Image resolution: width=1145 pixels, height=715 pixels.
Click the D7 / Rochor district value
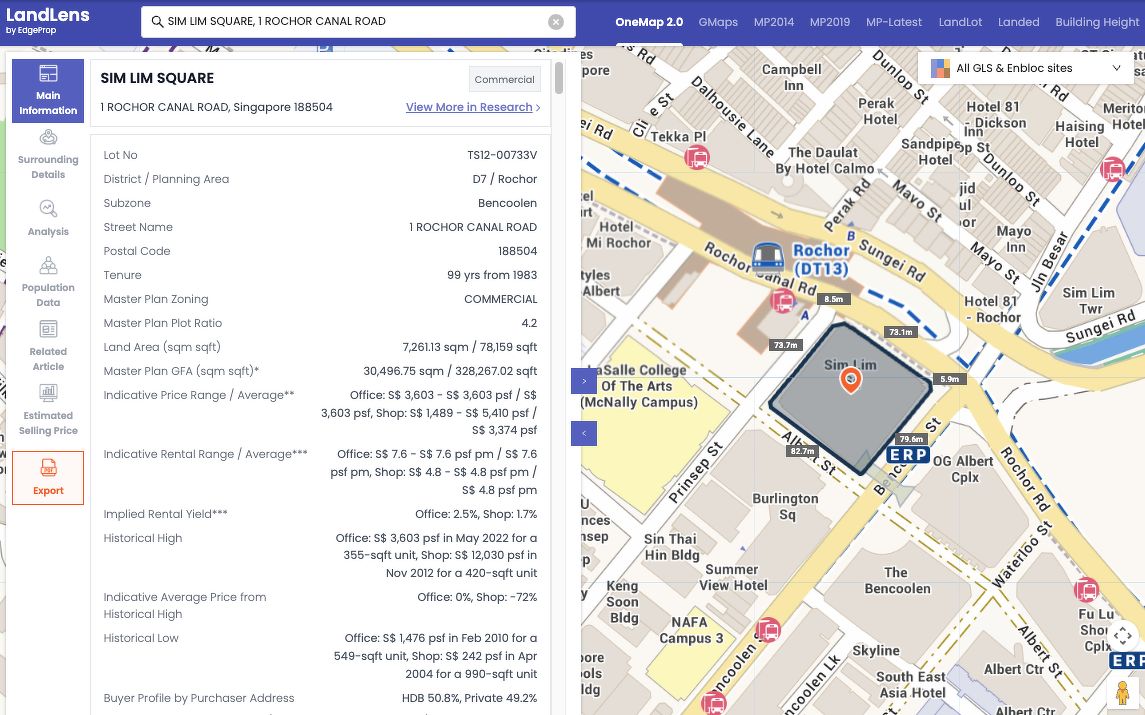point(505,179)
